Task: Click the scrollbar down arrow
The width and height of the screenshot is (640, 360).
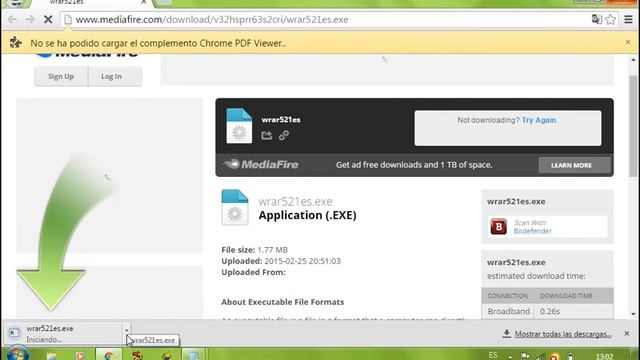Action: [633, 314]
